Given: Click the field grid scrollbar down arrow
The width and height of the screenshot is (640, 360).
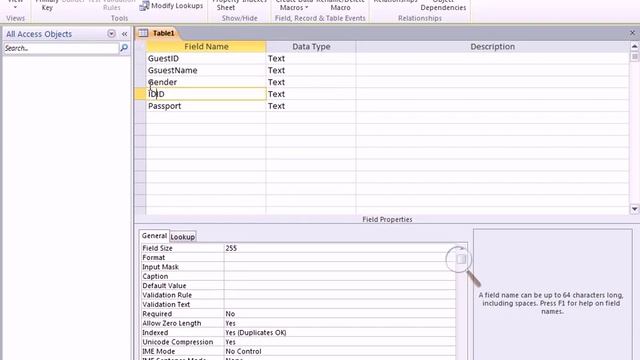Looking at the screenshot, I should 634,209.
